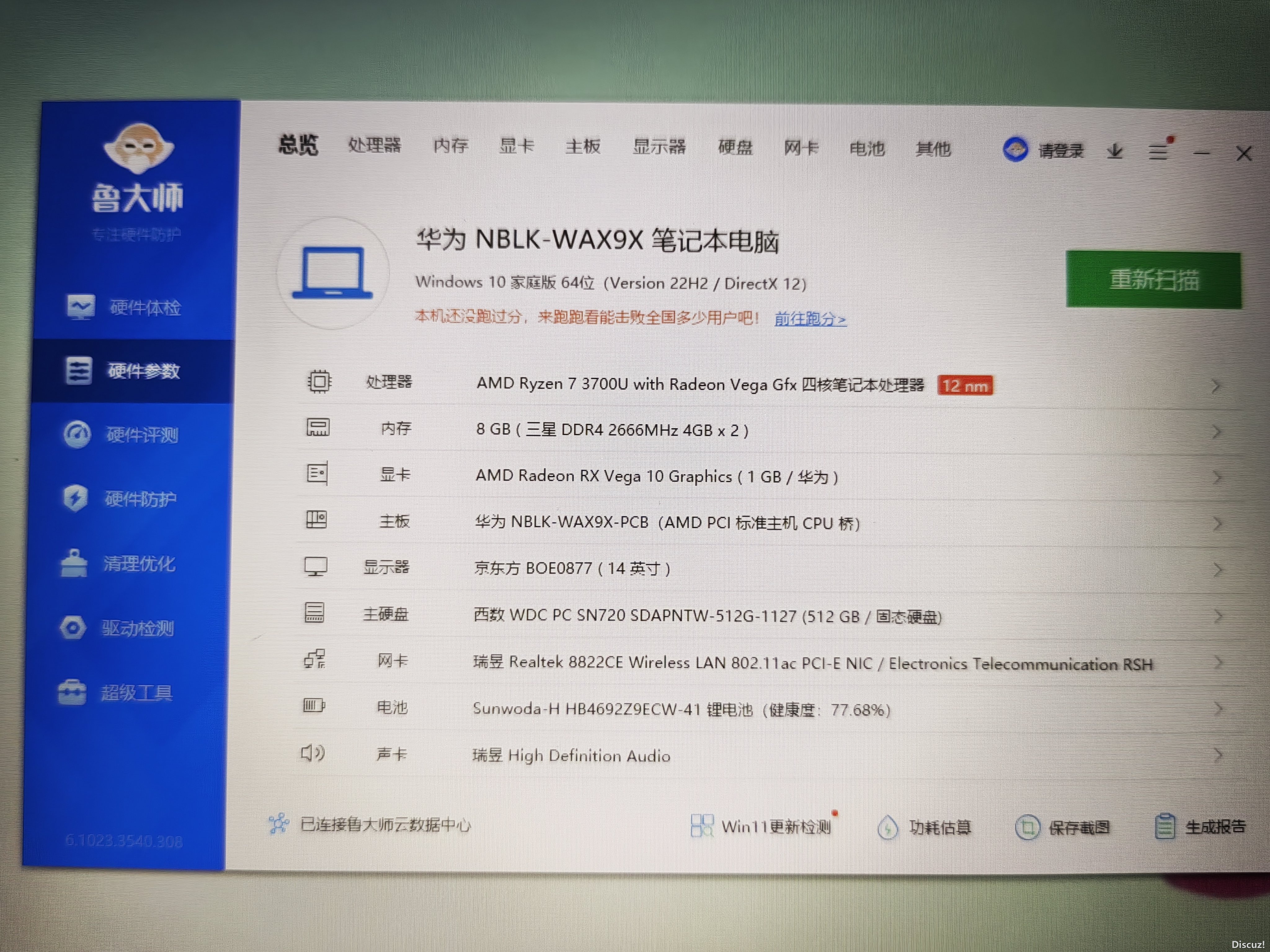
Task: Click the 保存截图 label
Action: coord(1079,827)
